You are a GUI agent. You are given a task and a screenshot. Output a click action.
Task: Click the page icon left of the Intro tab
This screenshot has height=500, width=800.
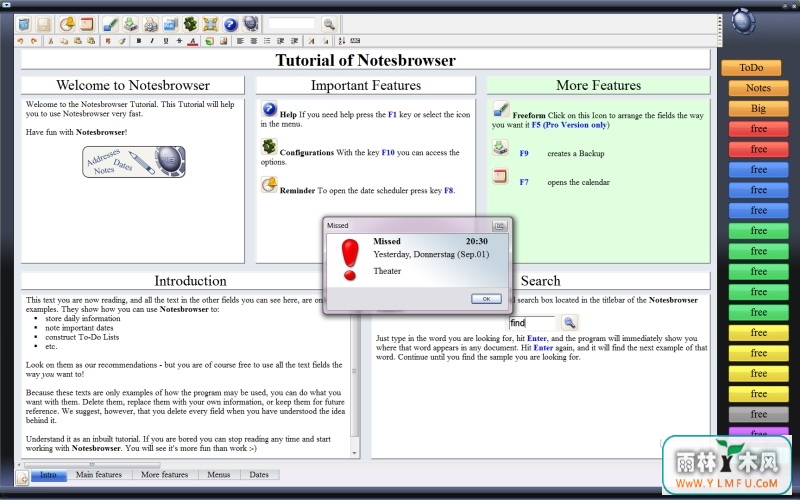coord(22,478)
